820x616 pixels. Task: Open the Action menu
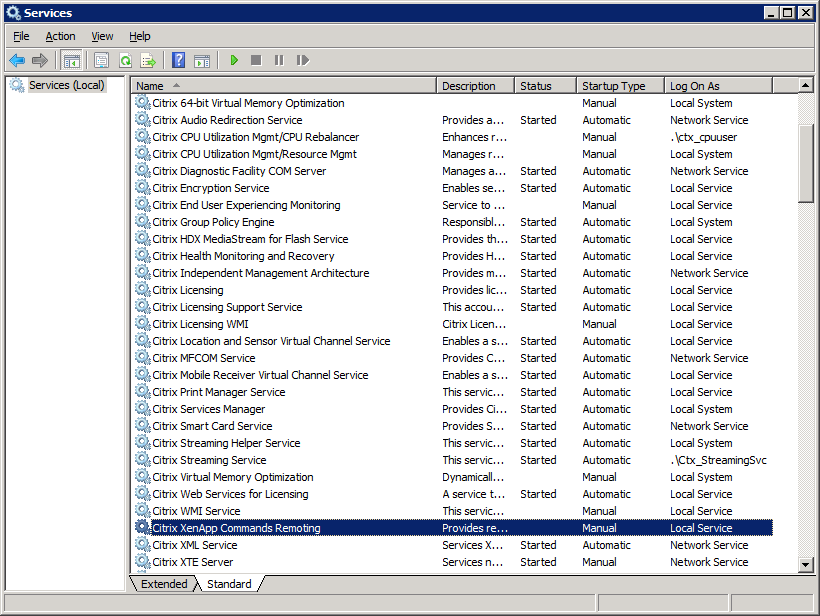60,36
